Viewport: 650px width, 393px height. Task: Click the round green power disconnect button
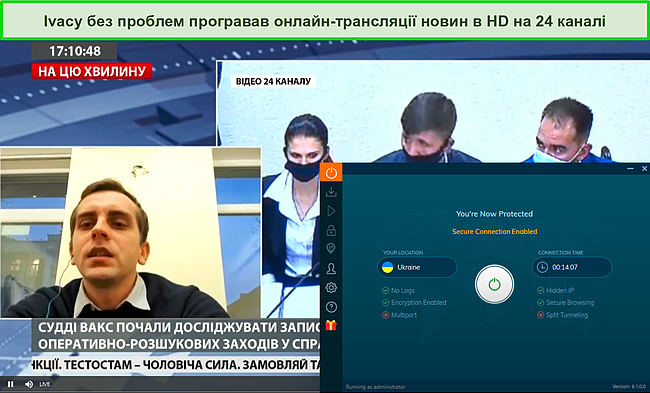(x=494, y=284)
